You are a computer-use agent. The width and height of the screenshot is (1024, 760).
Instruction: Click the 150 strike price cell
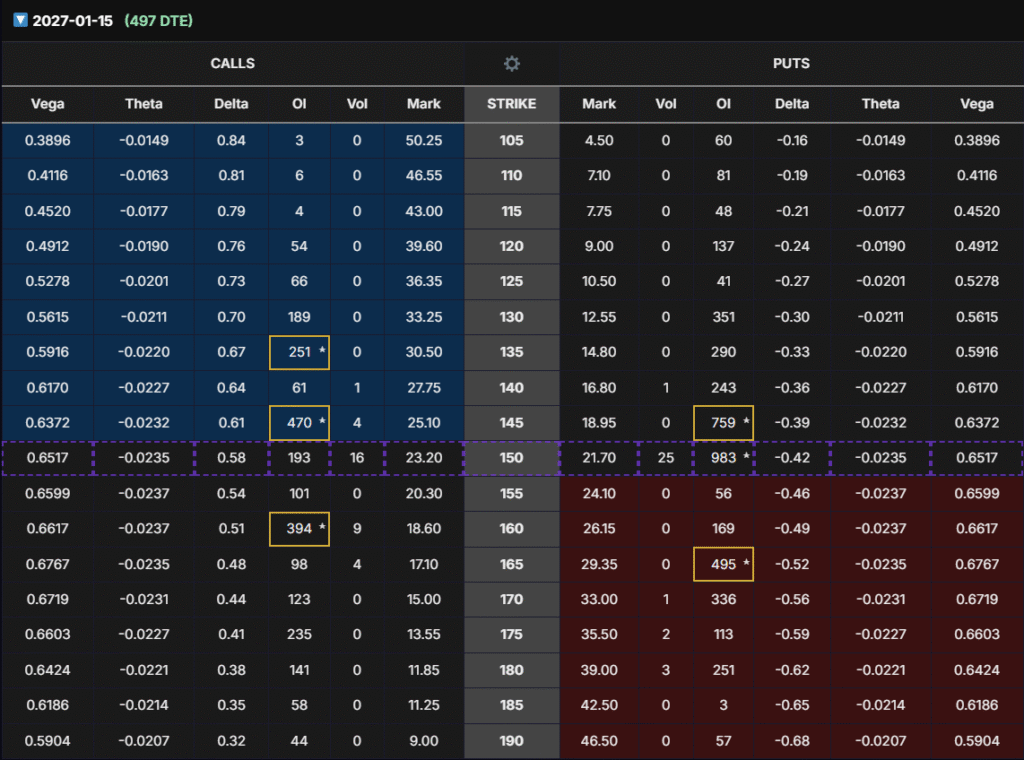(511, 458)
